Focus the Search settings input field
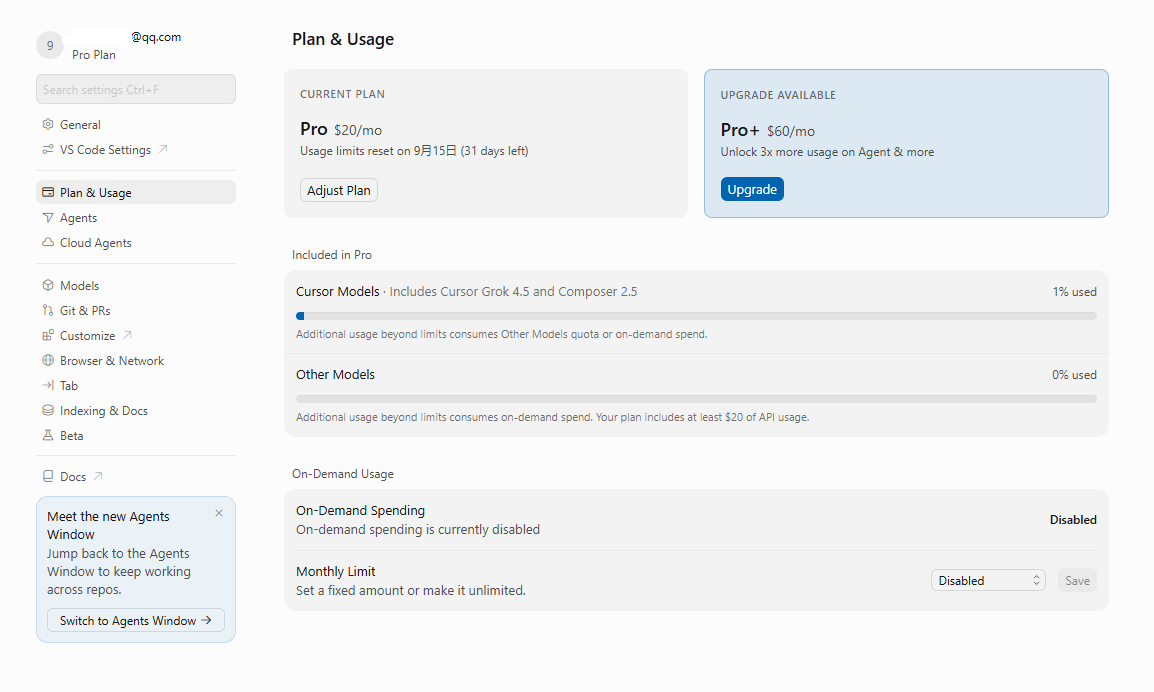The image size is (1154, 692). 136,89
